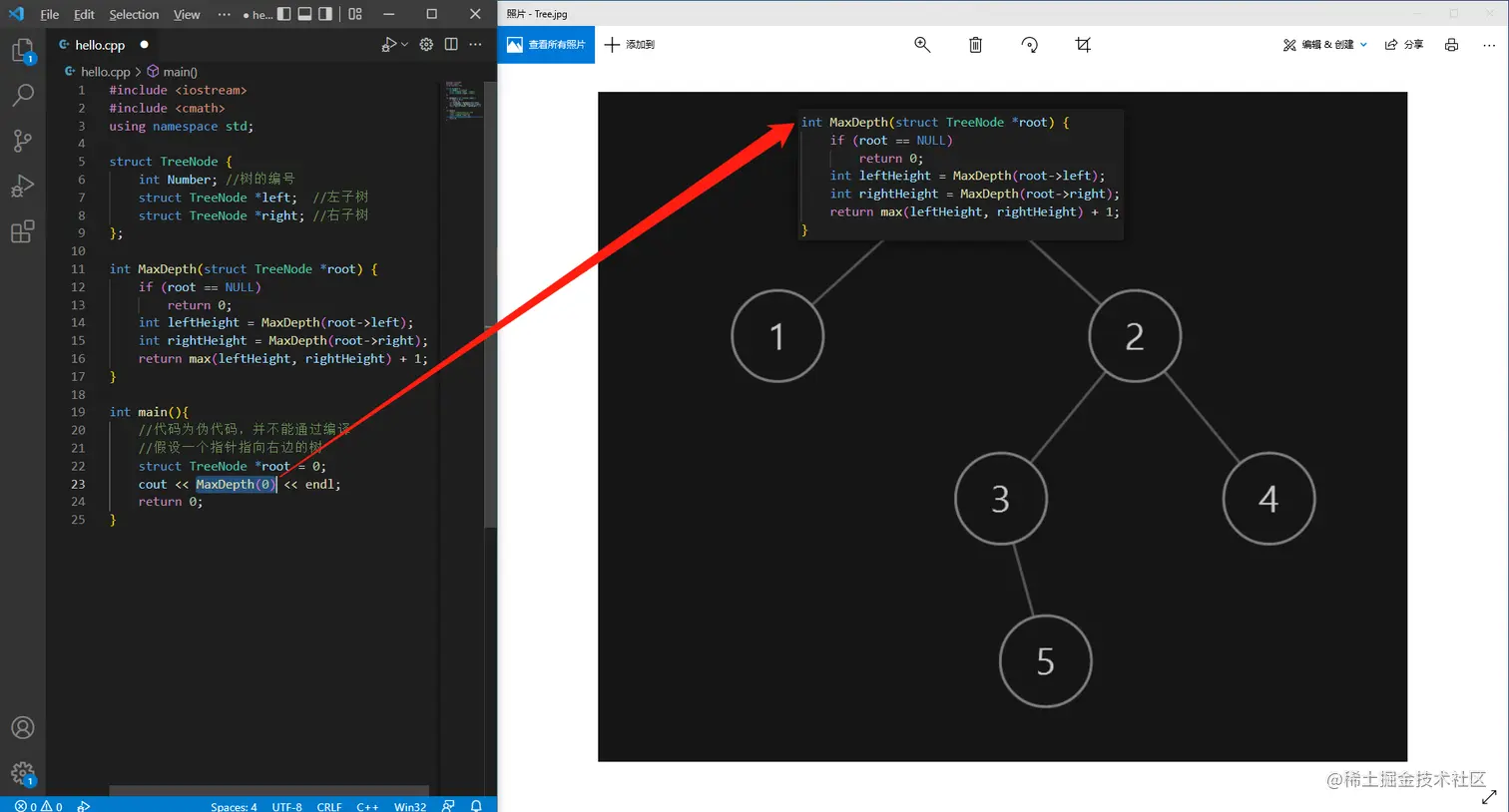Open the Explorer view in VS Code
1509x812 pixels.
[x=23, y=51]
